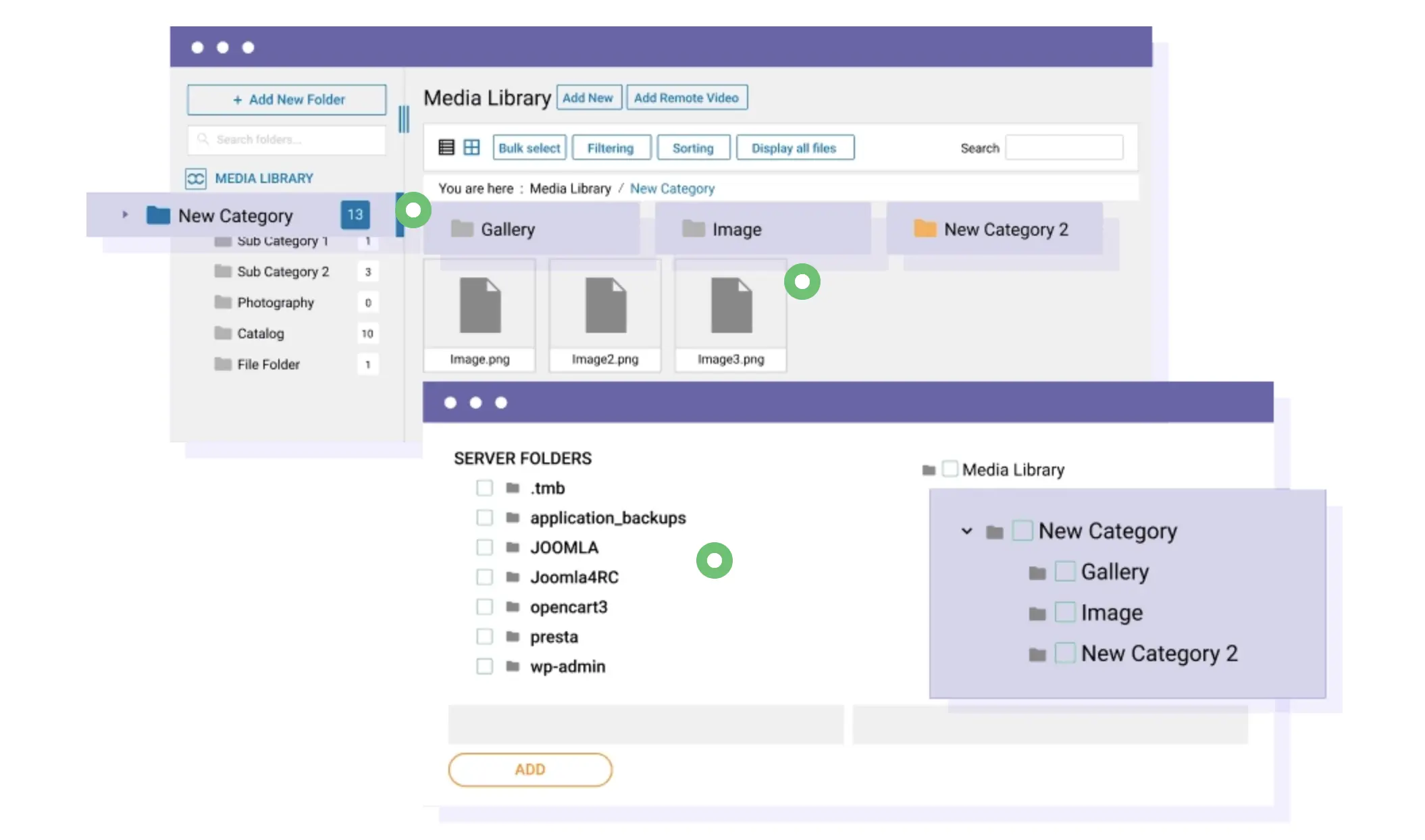Click the Add Remote Video icon button
The image size is (1425, 840).
[686, 97]
